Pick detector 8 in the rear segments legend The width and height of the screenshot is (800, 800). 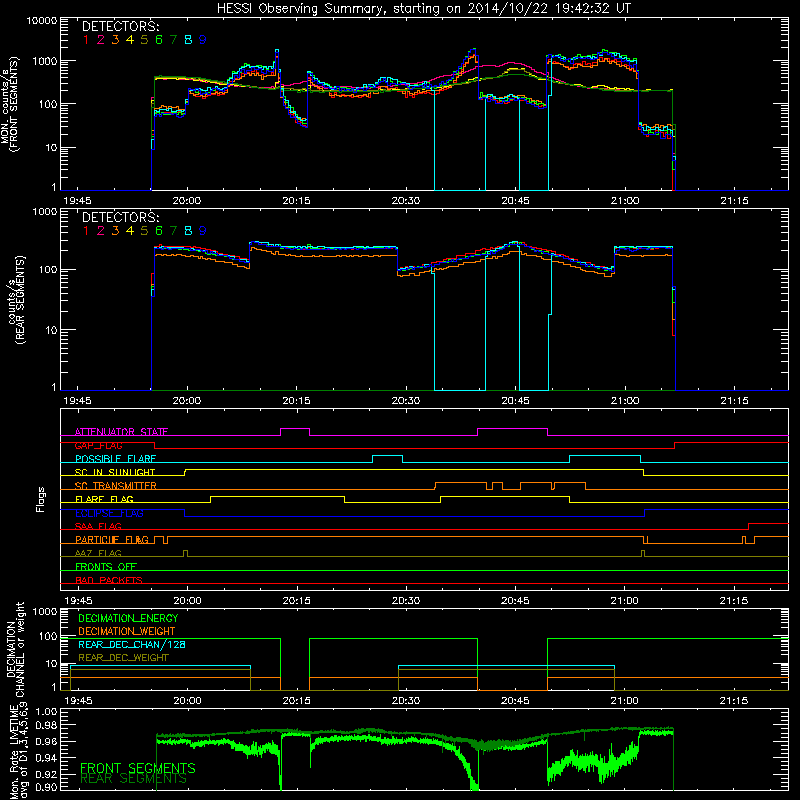188,231
